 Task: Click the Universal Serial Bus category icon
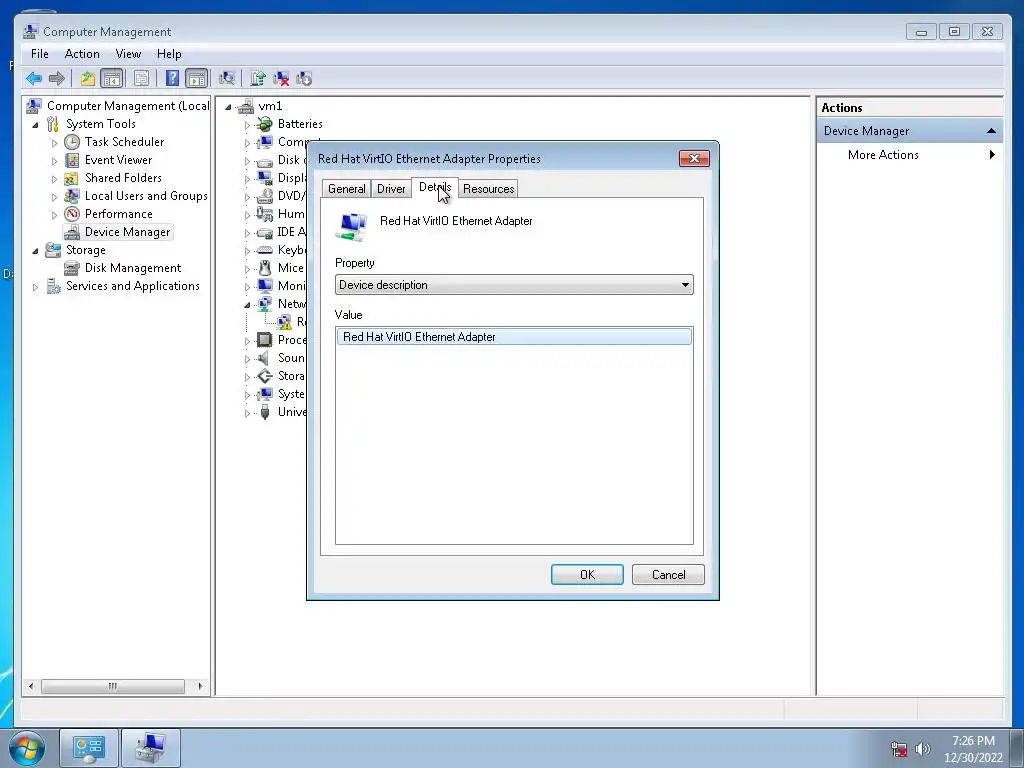[264, 412]
